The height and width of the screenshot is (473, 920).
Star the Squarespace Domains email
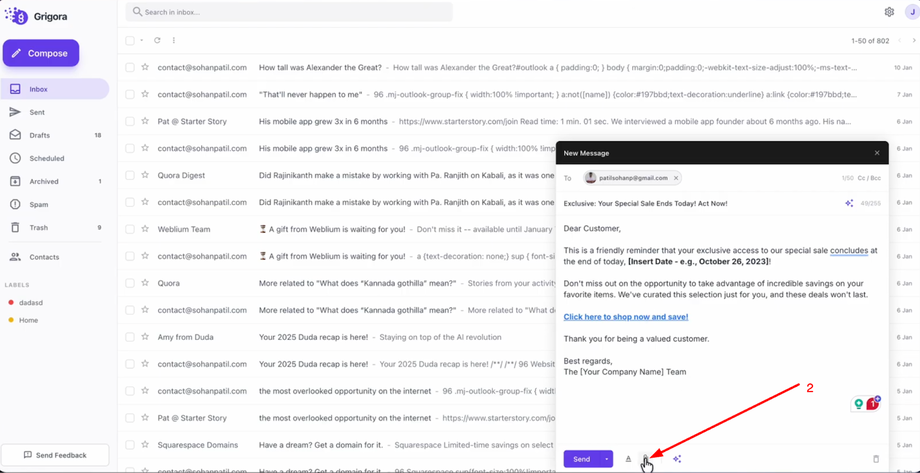tap(145, 445)
